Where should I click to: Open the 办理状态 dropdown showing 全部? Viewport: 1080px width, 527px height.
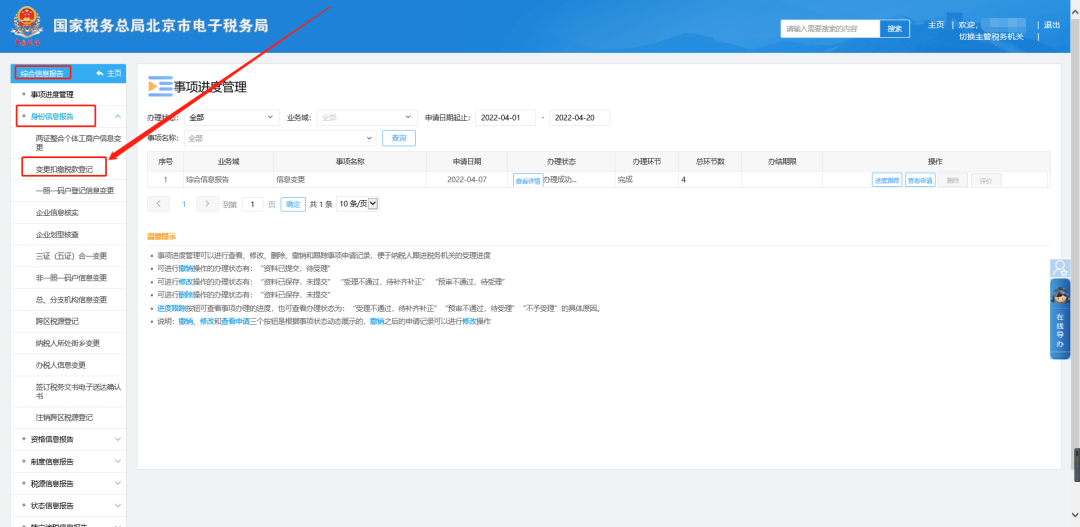[231, 118]
